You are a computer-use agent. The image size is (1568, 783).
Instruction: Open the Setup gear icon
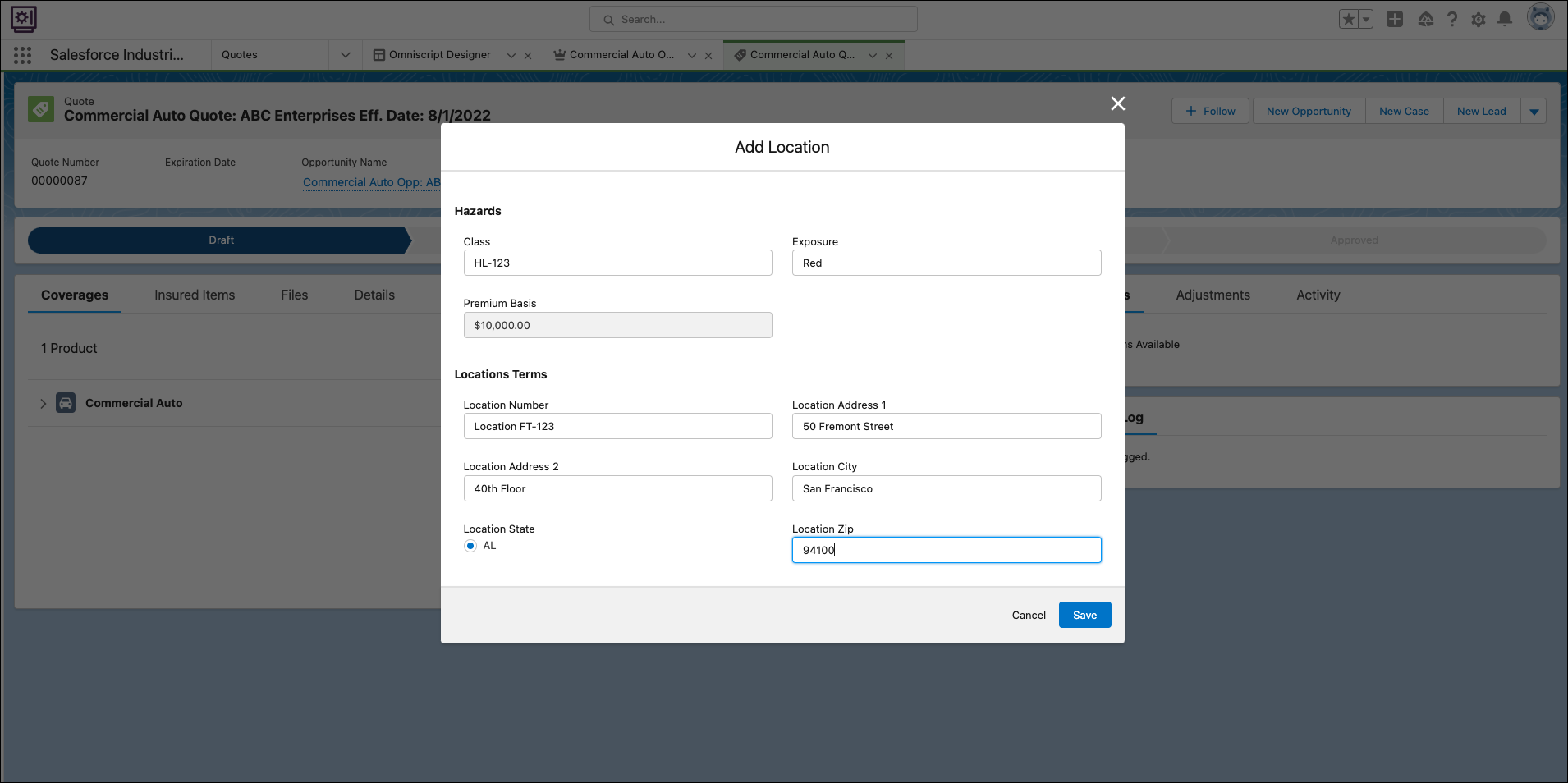coord(1479,19)
